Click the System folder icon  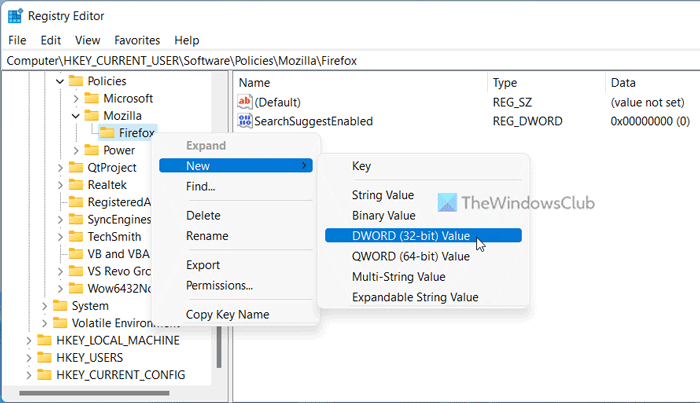60,306
